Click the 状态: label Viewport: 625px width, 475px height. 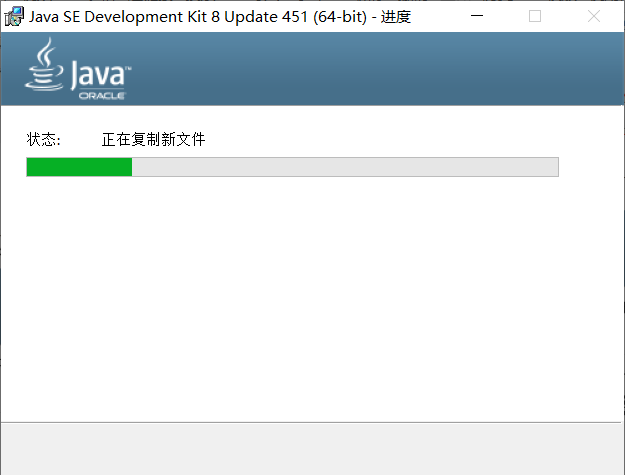point(43,139)
